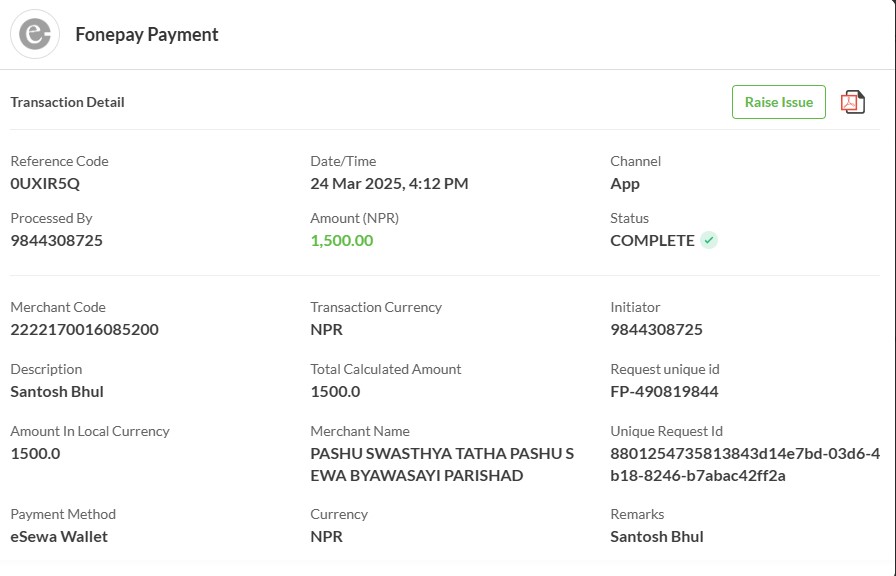Select Initiator number 9844308725
896x576 pixels.
657,330
